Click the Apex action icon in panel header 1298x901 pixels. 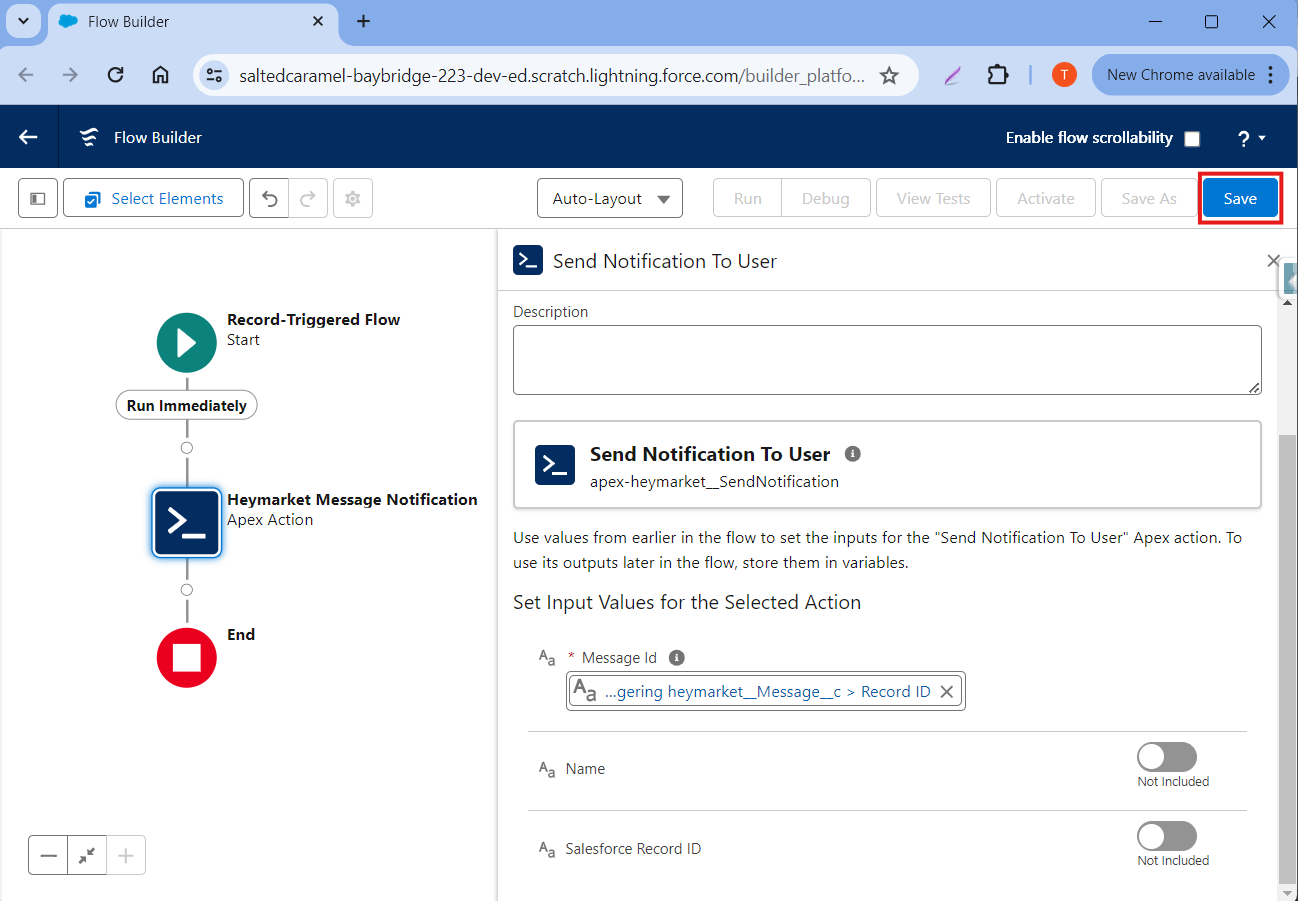tap(528, 260)
